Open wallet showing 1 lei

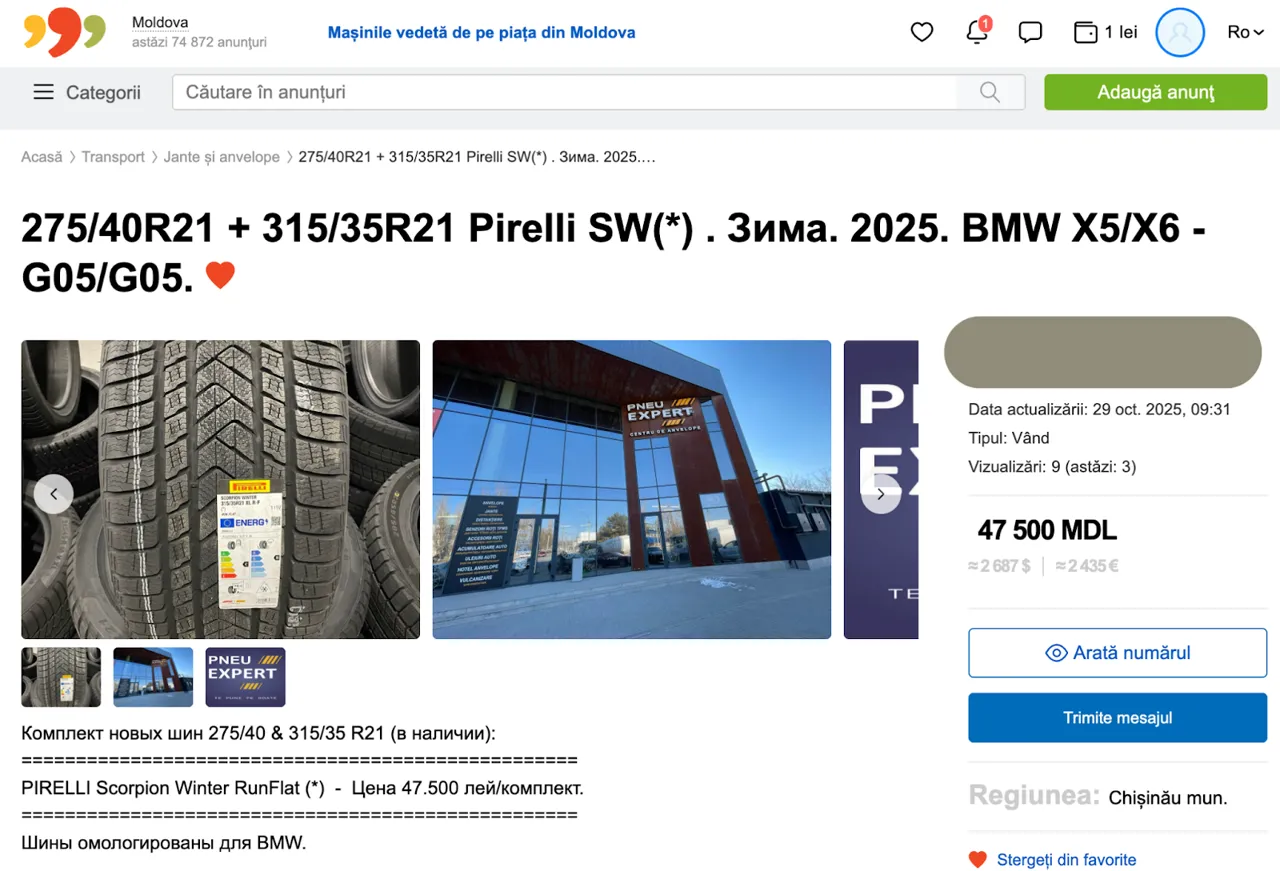coord(1105,32)
